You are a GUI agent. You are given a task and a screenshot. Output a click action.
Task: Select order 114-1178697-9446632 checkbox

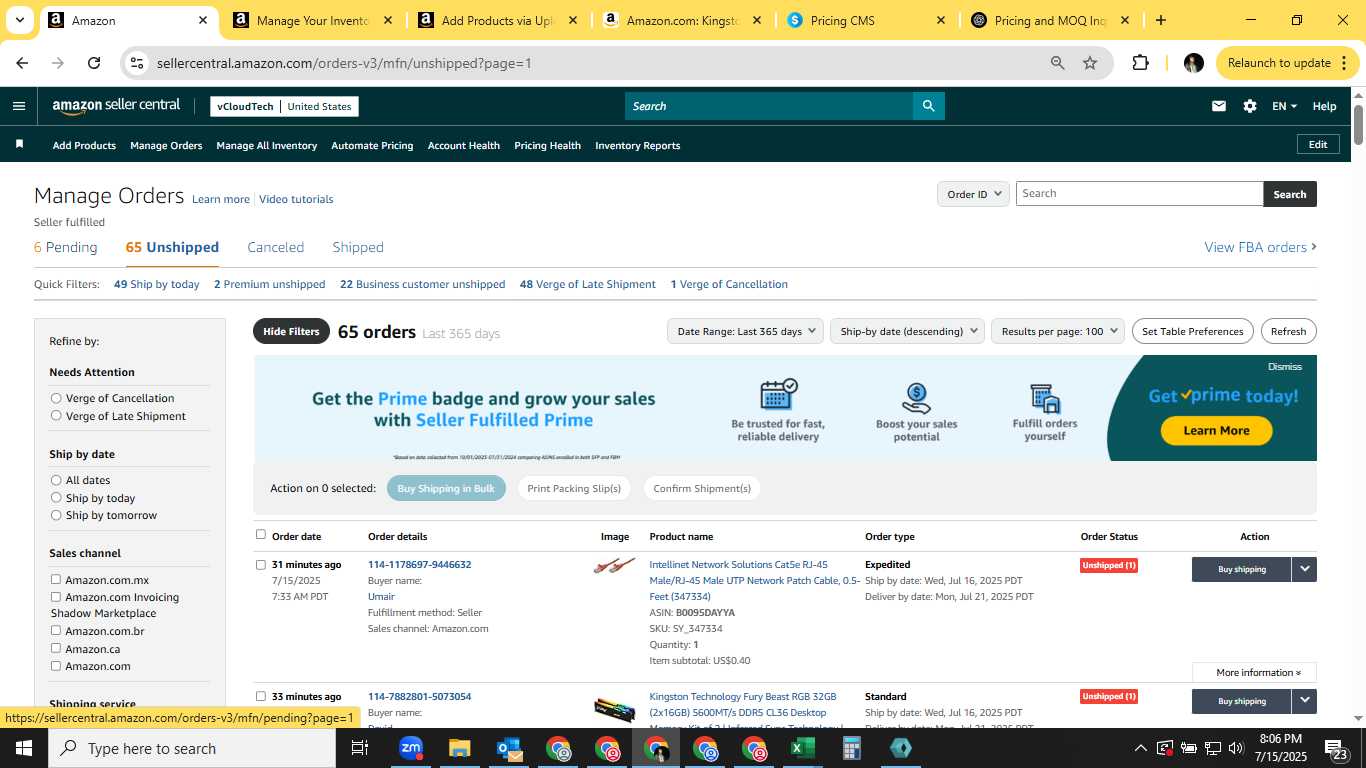point(261,565)
